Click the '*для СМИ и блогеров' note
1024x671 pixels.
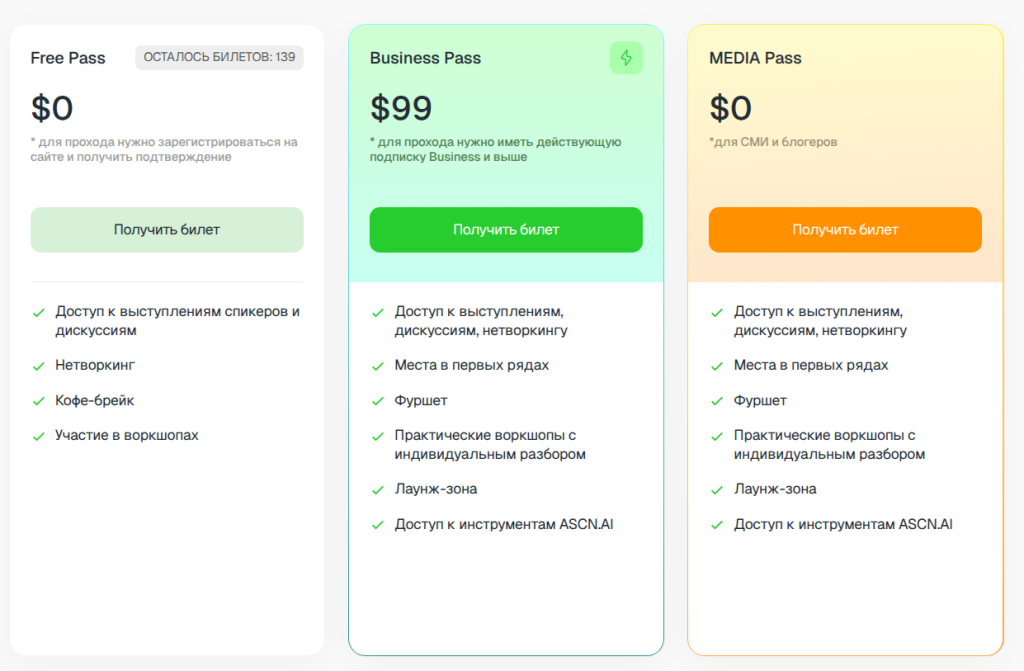773,142
